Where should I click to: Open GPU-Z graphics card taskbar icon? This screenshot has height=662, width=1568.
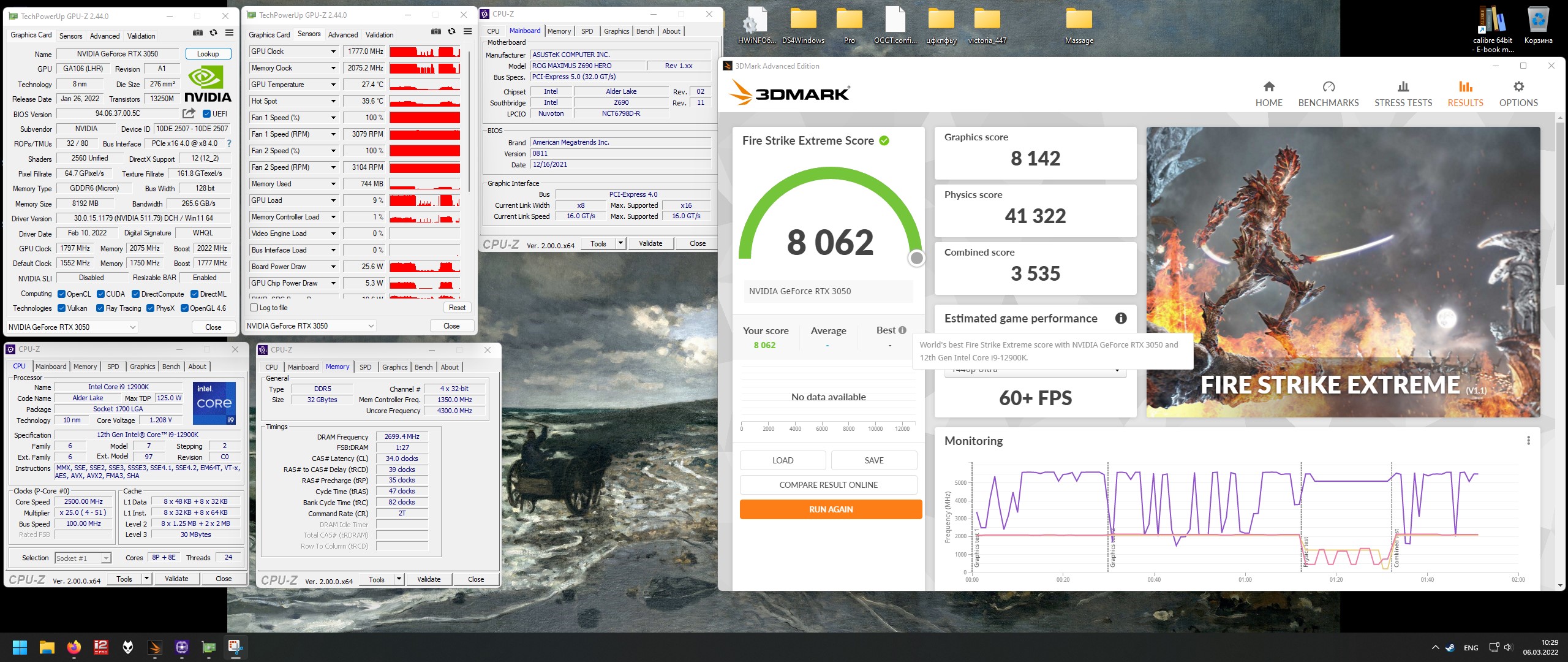209,647
